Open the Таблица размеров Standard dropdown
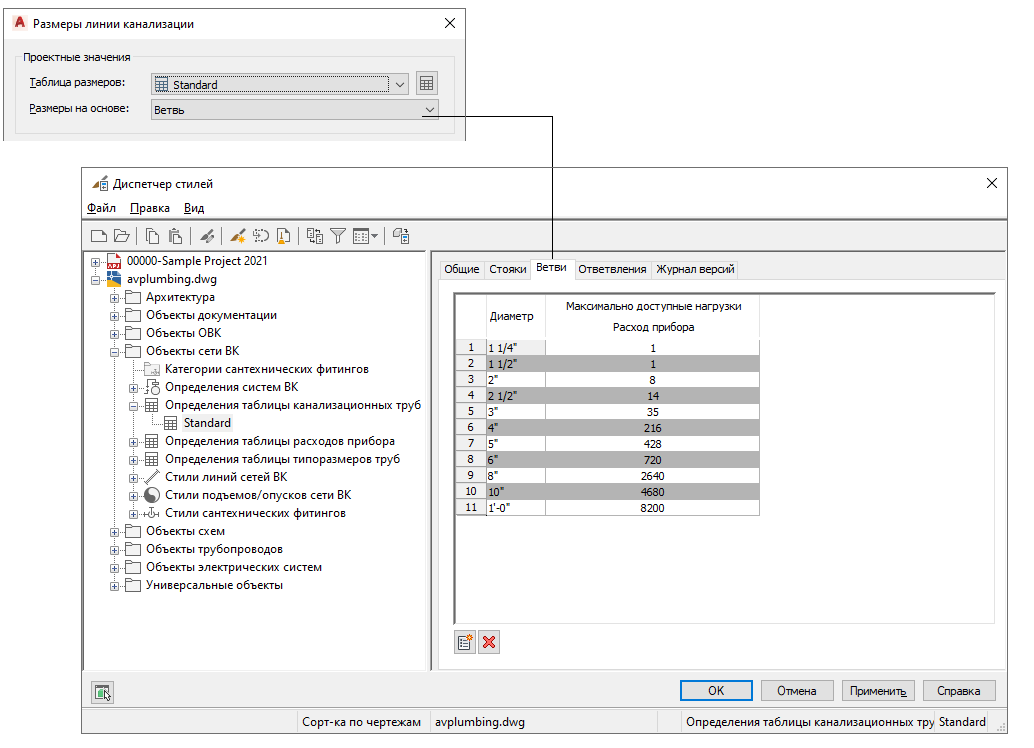The width and height of the screenshot is (1034, 748). (280, 84)
